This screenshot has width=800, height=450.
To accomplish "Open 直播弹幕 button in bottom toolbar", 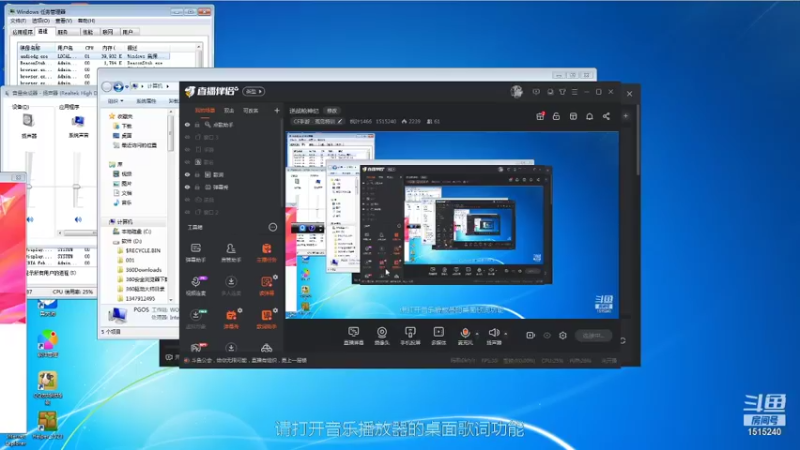I will tap(353, 336).
